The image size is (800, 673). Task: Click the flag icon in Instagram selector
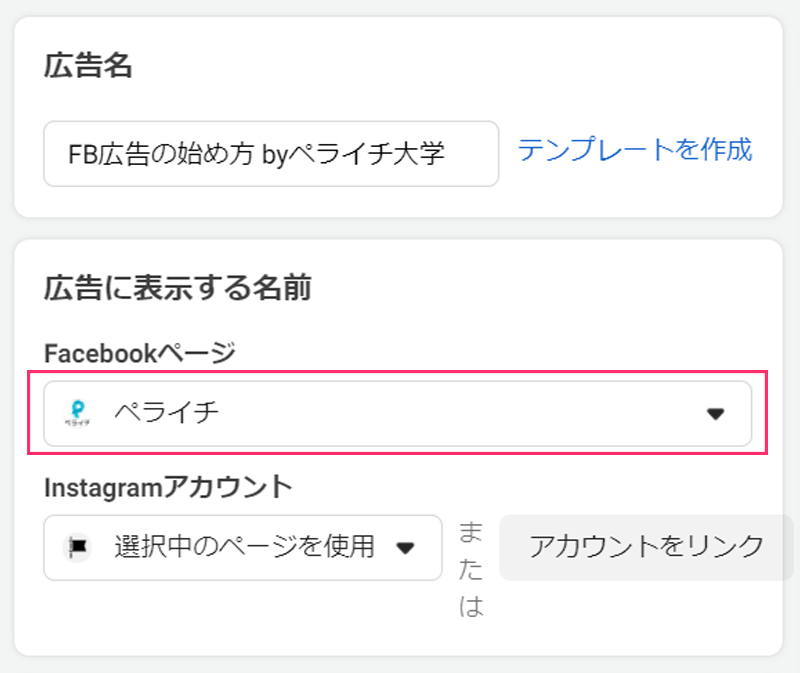click(x=77, y=547)
